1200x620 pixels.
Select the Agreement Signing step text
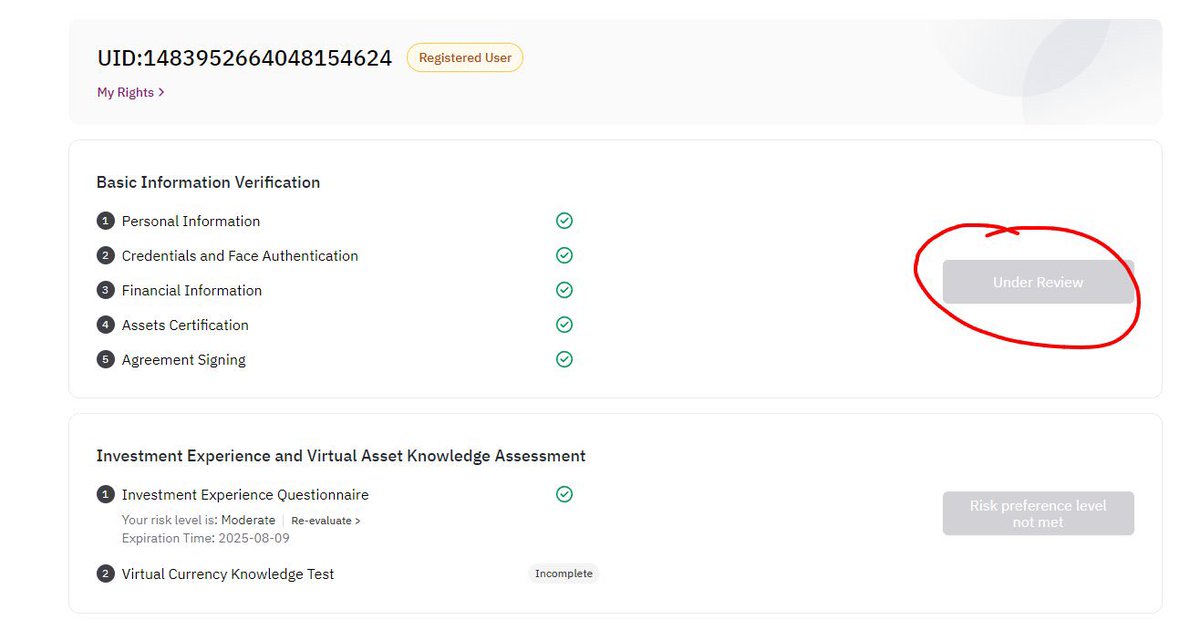coord(184,359)
